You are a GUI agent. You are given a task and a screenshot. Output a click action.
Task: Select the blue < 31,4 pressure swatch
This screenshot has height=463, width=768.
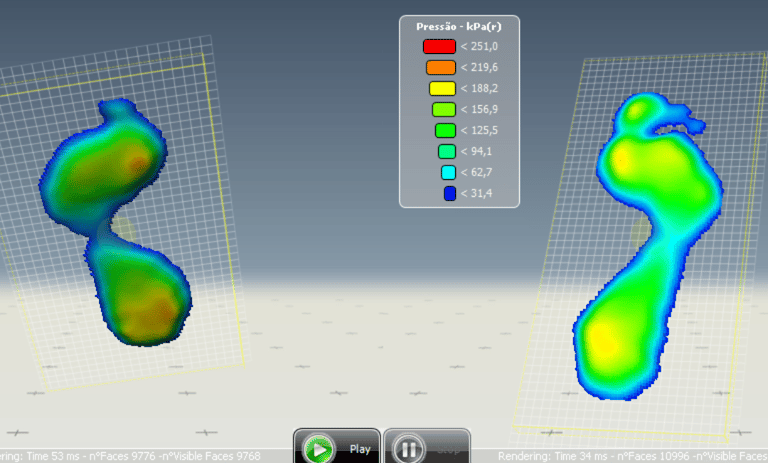point(450,194)
